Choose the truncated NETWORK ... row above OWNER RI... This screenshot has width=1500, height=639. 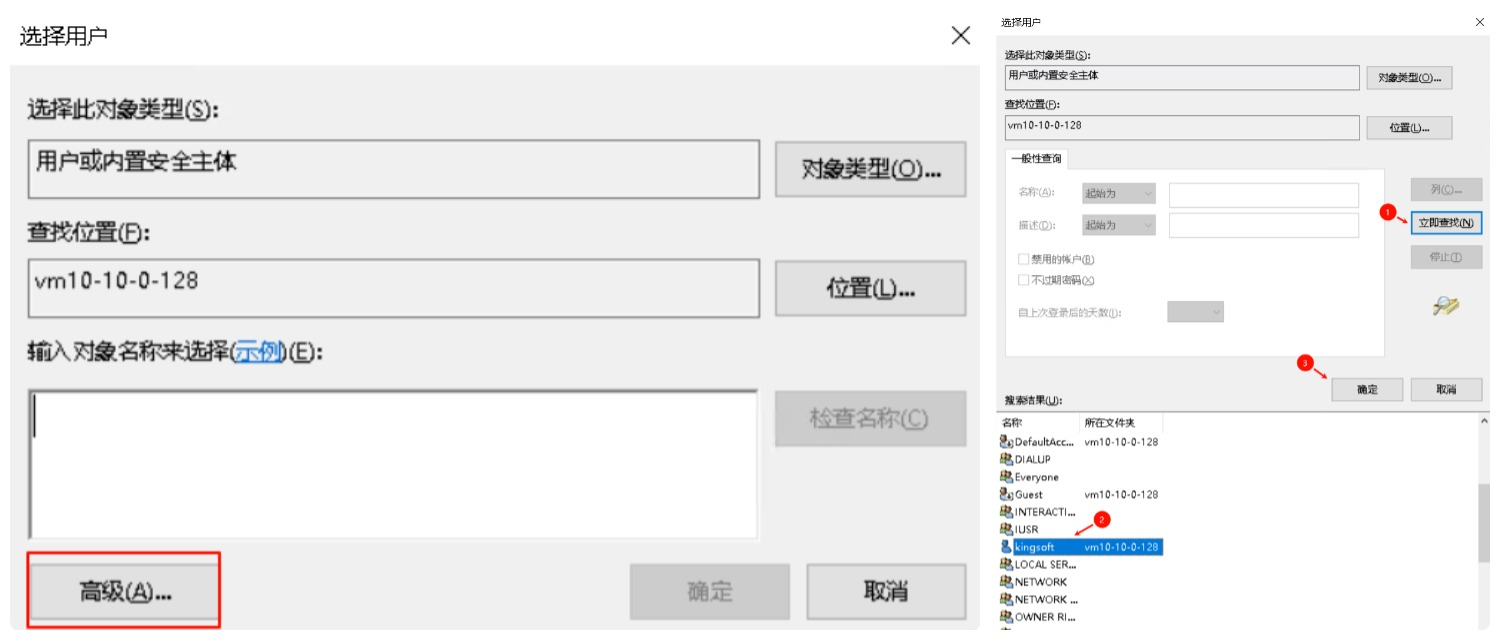(1039, 599)
